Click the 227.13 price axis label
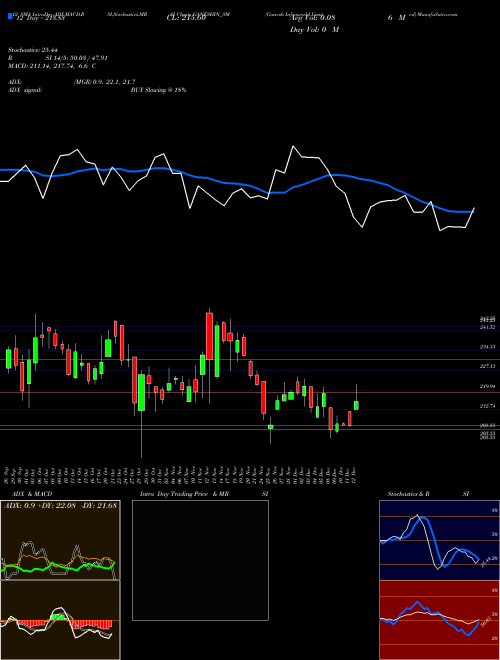The image size is (500, 660). [x=488, y=367]
